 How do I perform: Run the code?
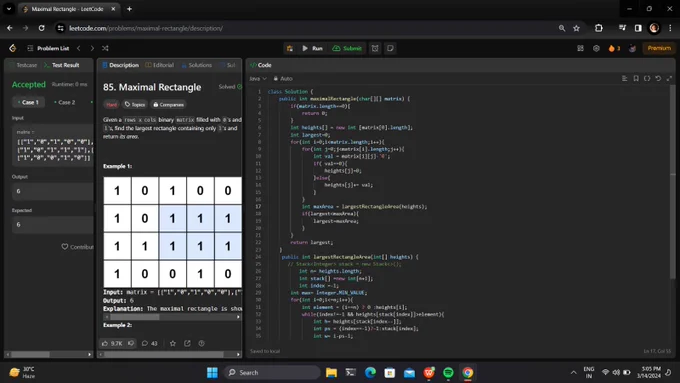click(312, 48)
